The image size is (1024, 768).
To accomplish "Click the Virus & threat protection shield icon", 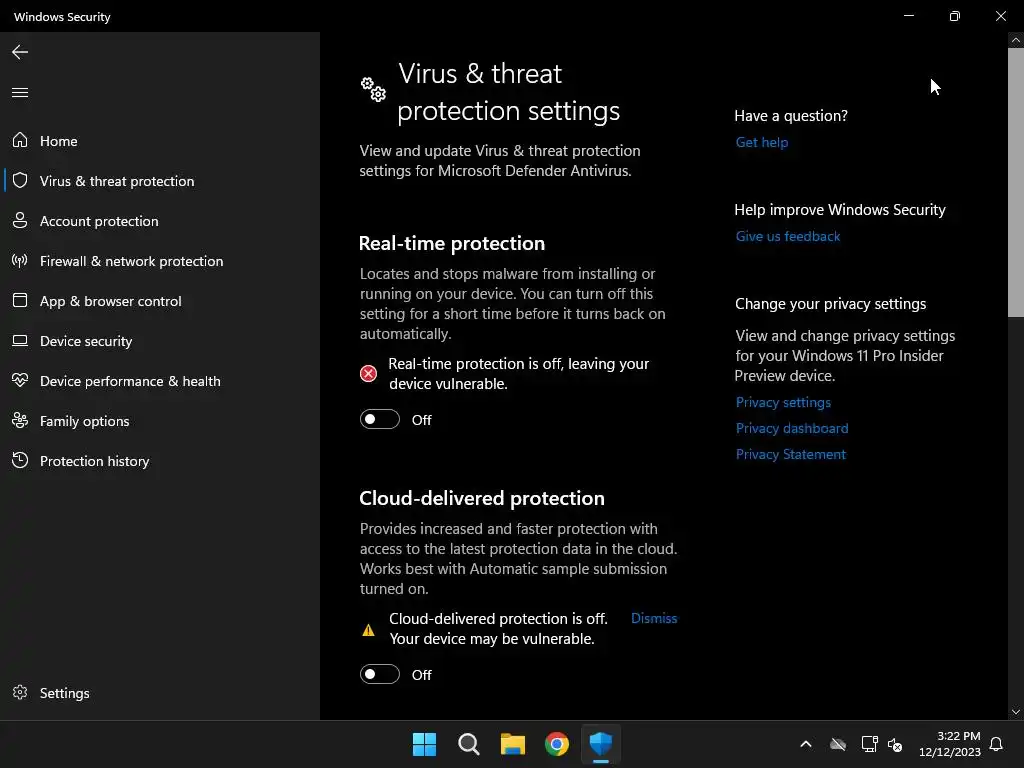I will point(20,180).
